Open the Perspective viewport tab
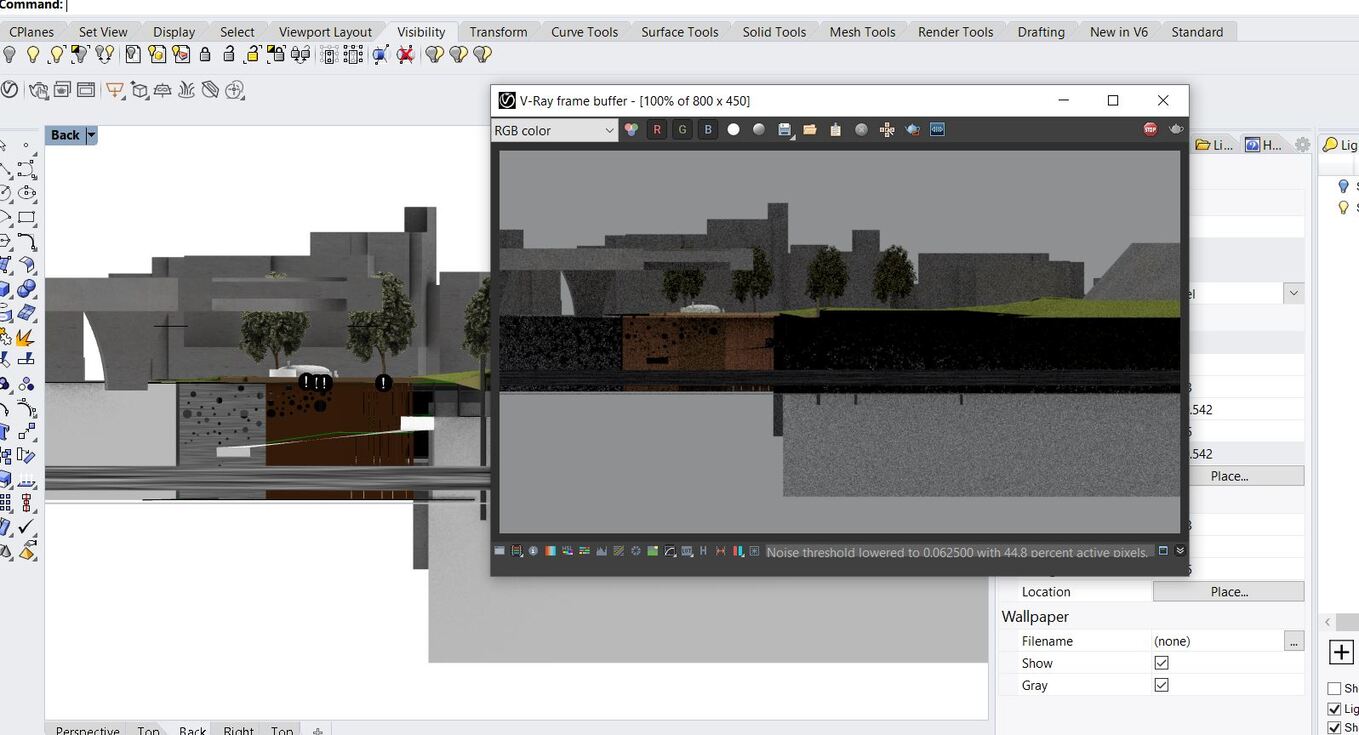 pos(87,729)
